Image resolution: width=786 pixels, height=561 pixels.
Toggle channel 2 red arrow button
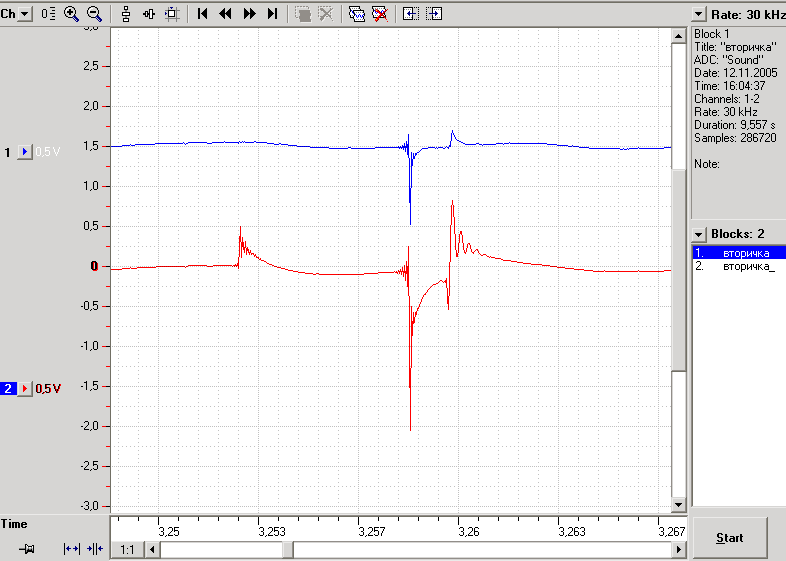click(25, 389)
